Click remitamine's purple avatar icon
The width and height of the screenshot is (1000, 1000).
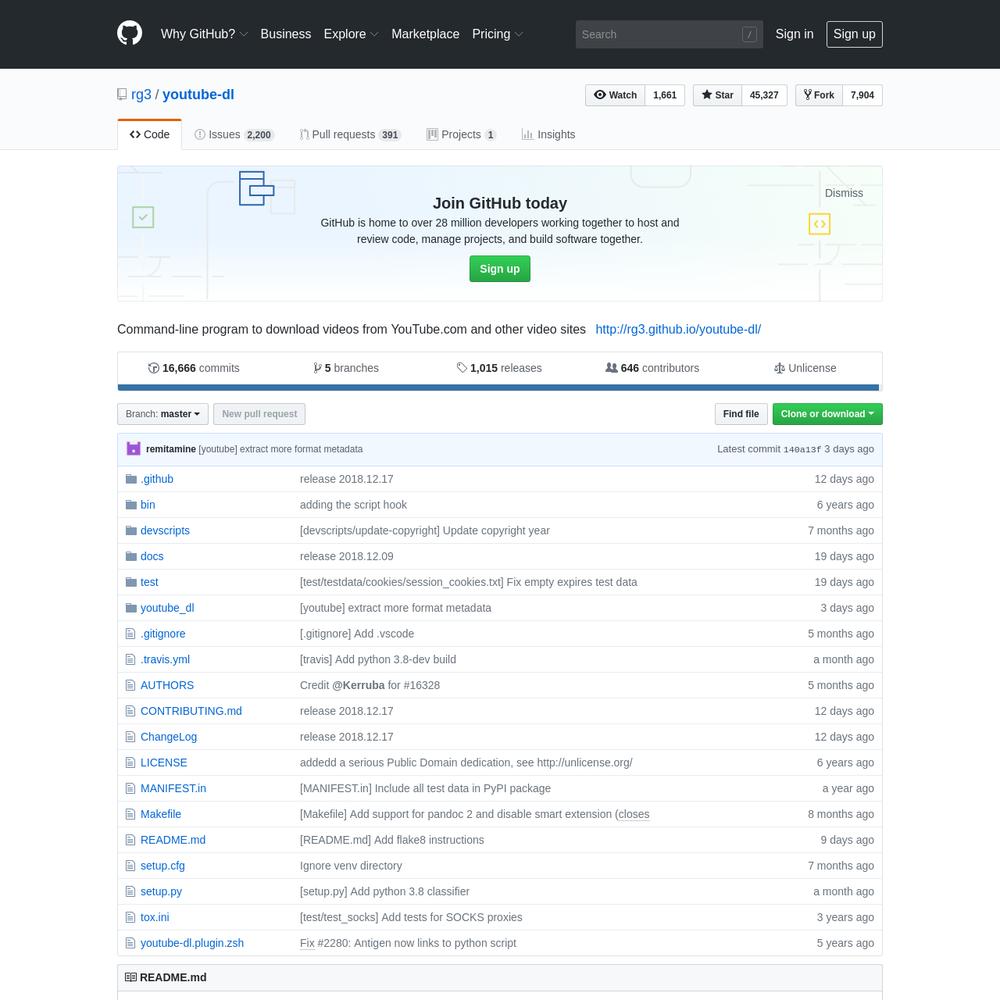tap(133, 448)
